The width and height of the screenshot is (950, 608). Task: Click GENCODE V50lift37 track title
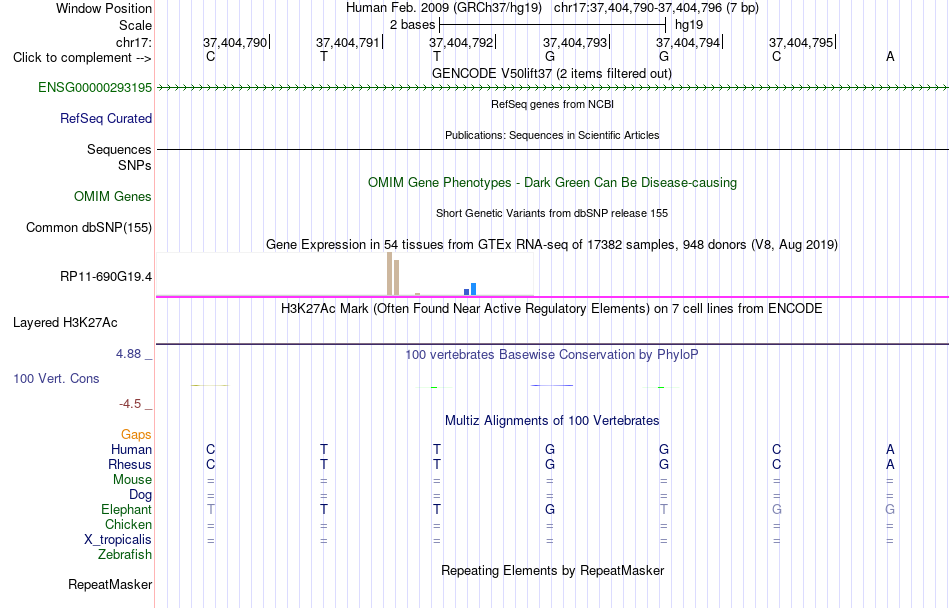(552, 74)
